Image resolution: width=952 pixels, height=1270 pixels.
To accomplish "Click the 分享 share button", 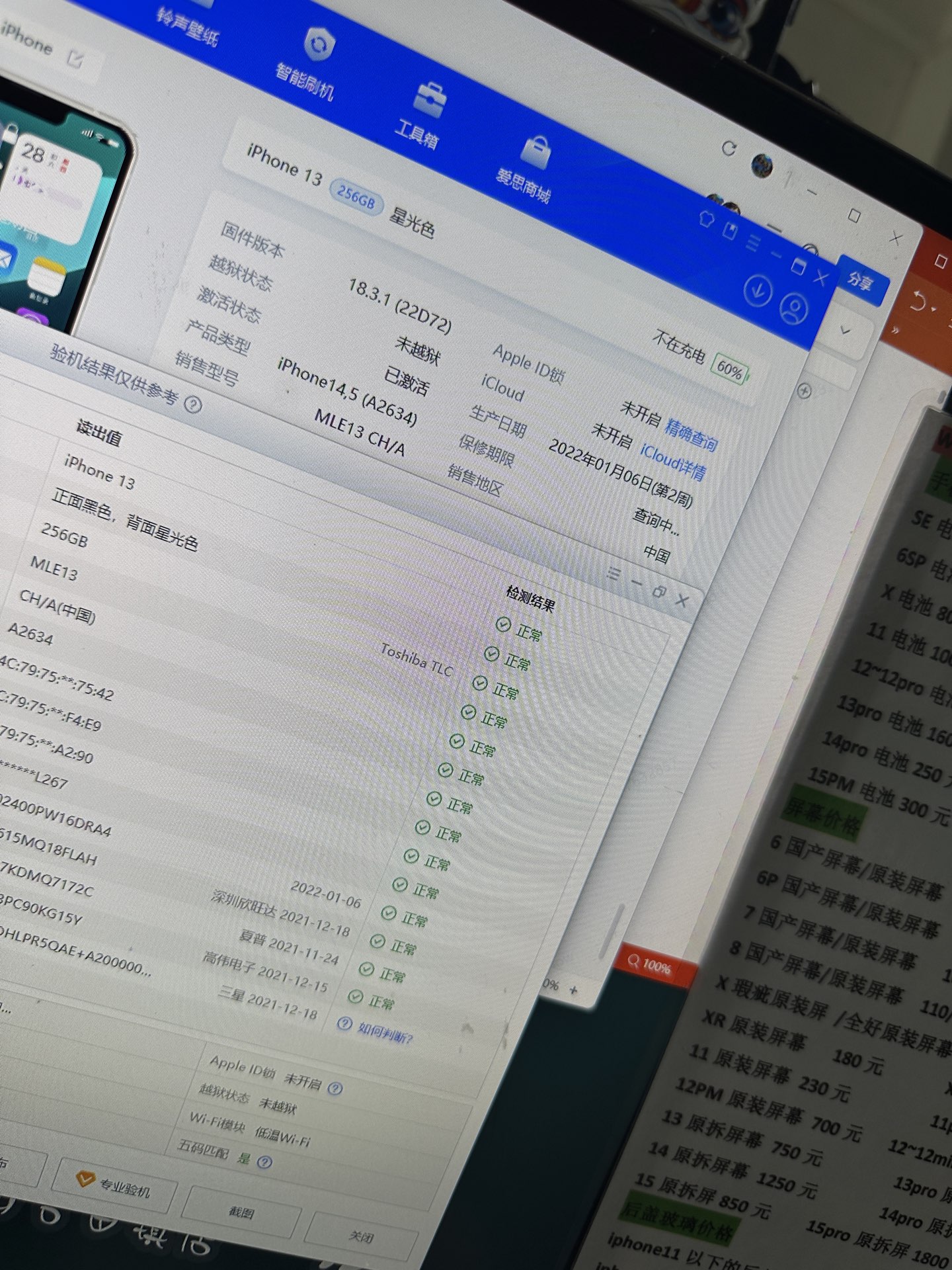I will tap(861, 280).
